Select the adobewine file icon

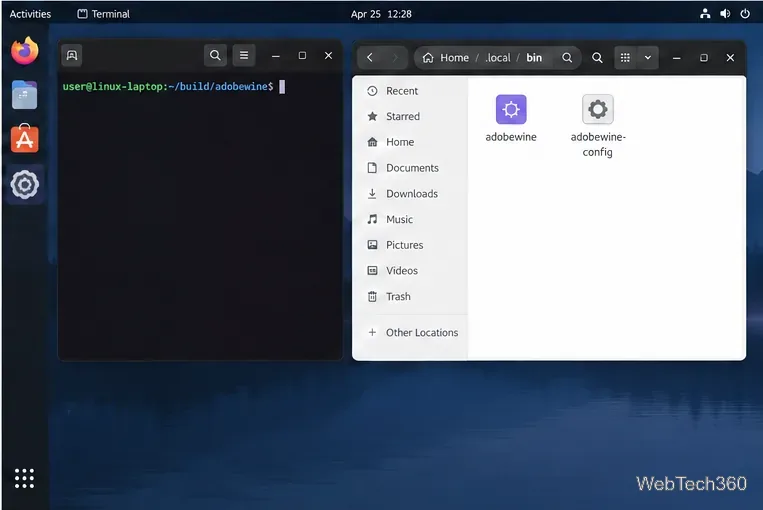pos(511,109)
